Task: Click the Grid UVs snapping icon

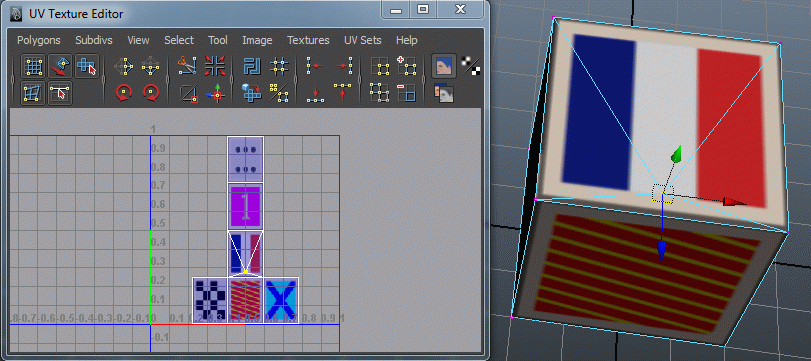Action: pos(279,66)
